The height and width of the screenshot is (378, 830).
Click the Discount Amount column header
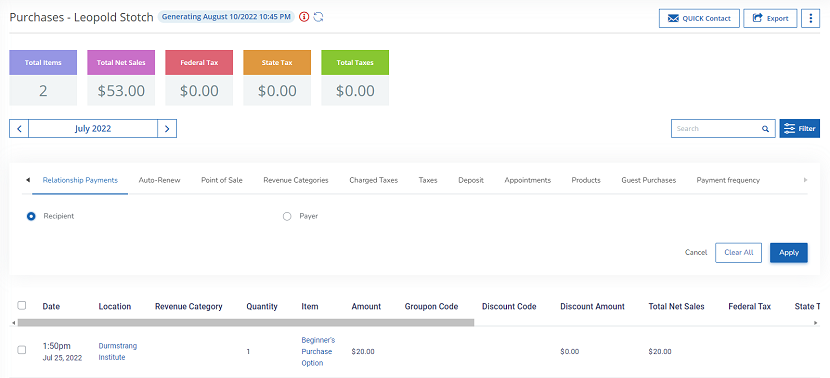click(x=592, y=307)
